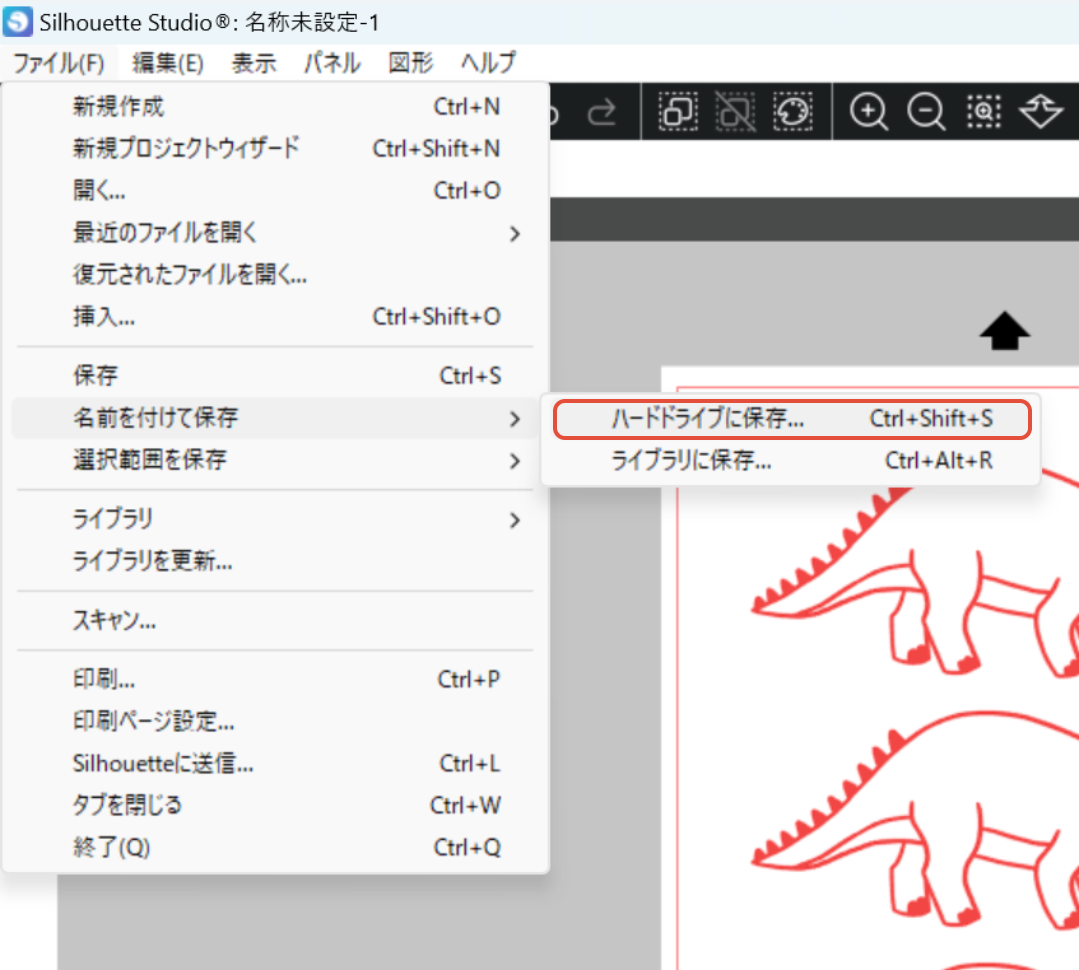Choose 新規プロジェクトウィザード menu entry
Screen dimensions: 1079x970
pyautogui.click(x=275, y=149)
